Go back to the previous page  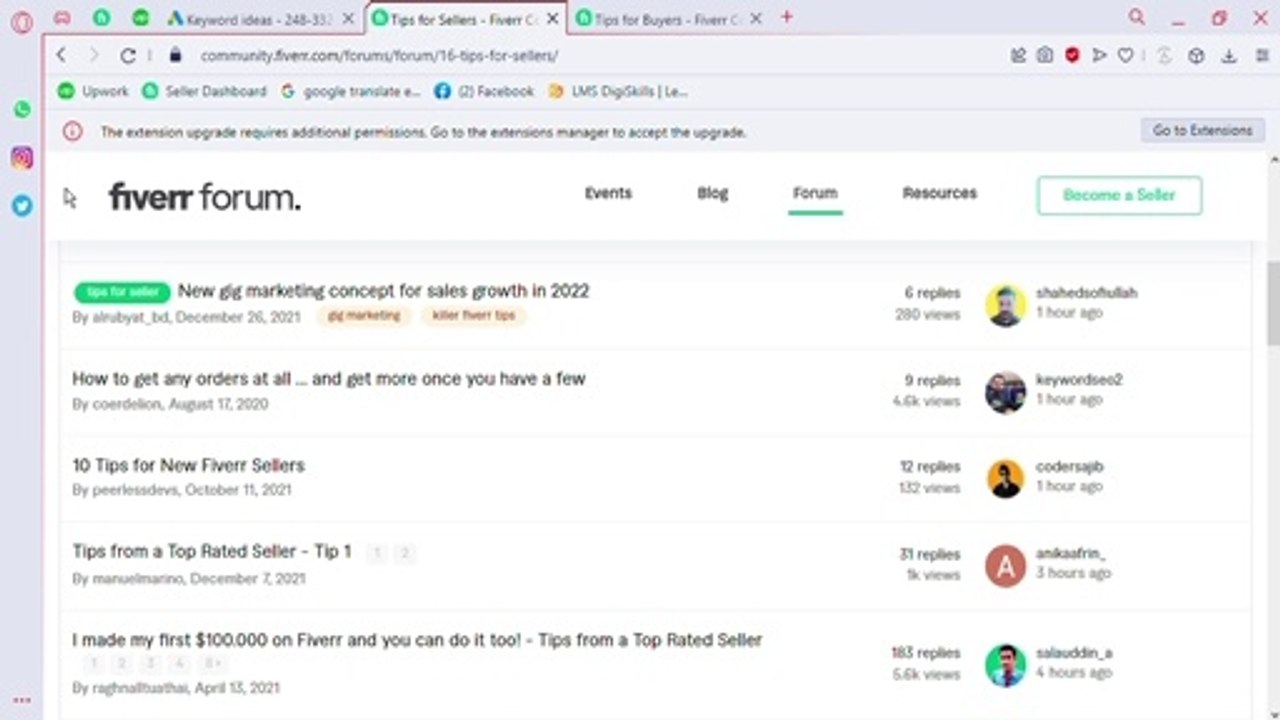62,55
